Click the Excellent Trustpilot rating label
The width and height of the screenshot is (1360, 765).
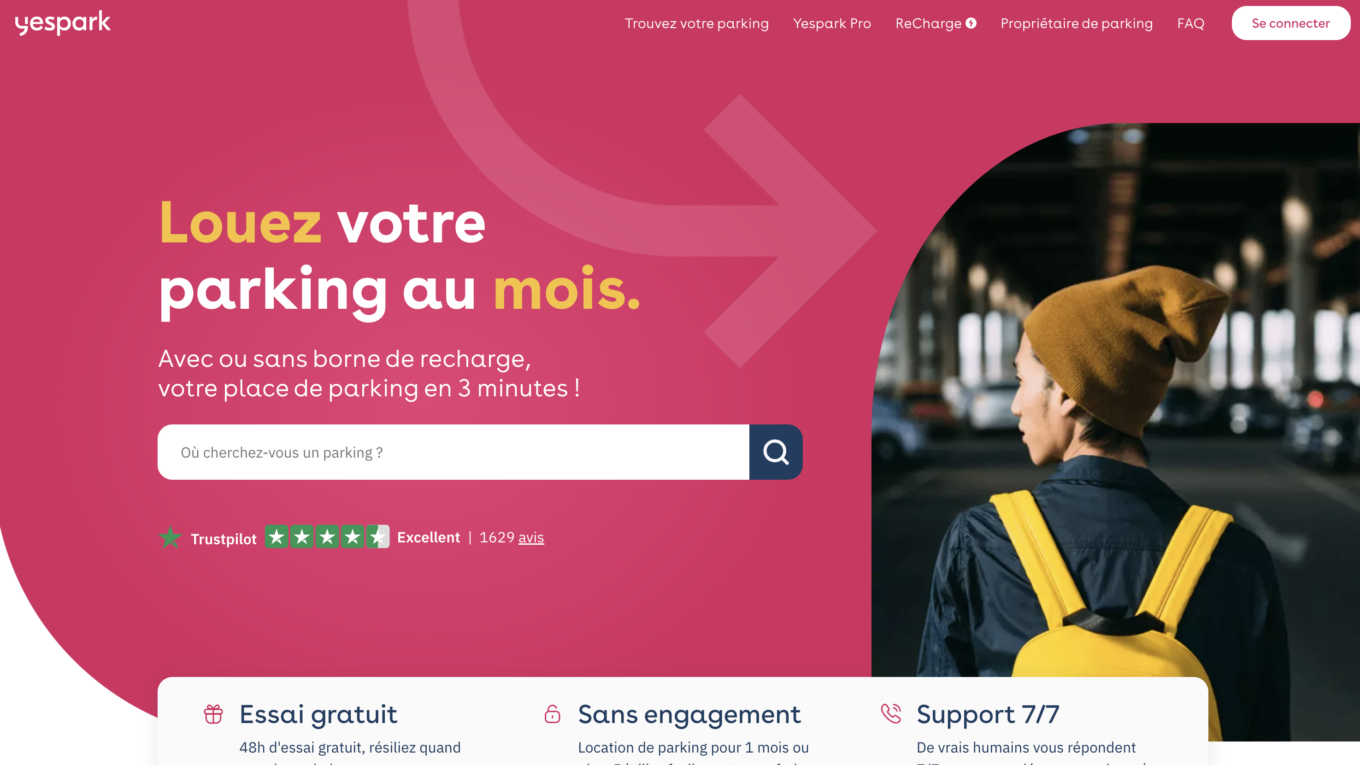click(429, 537)
